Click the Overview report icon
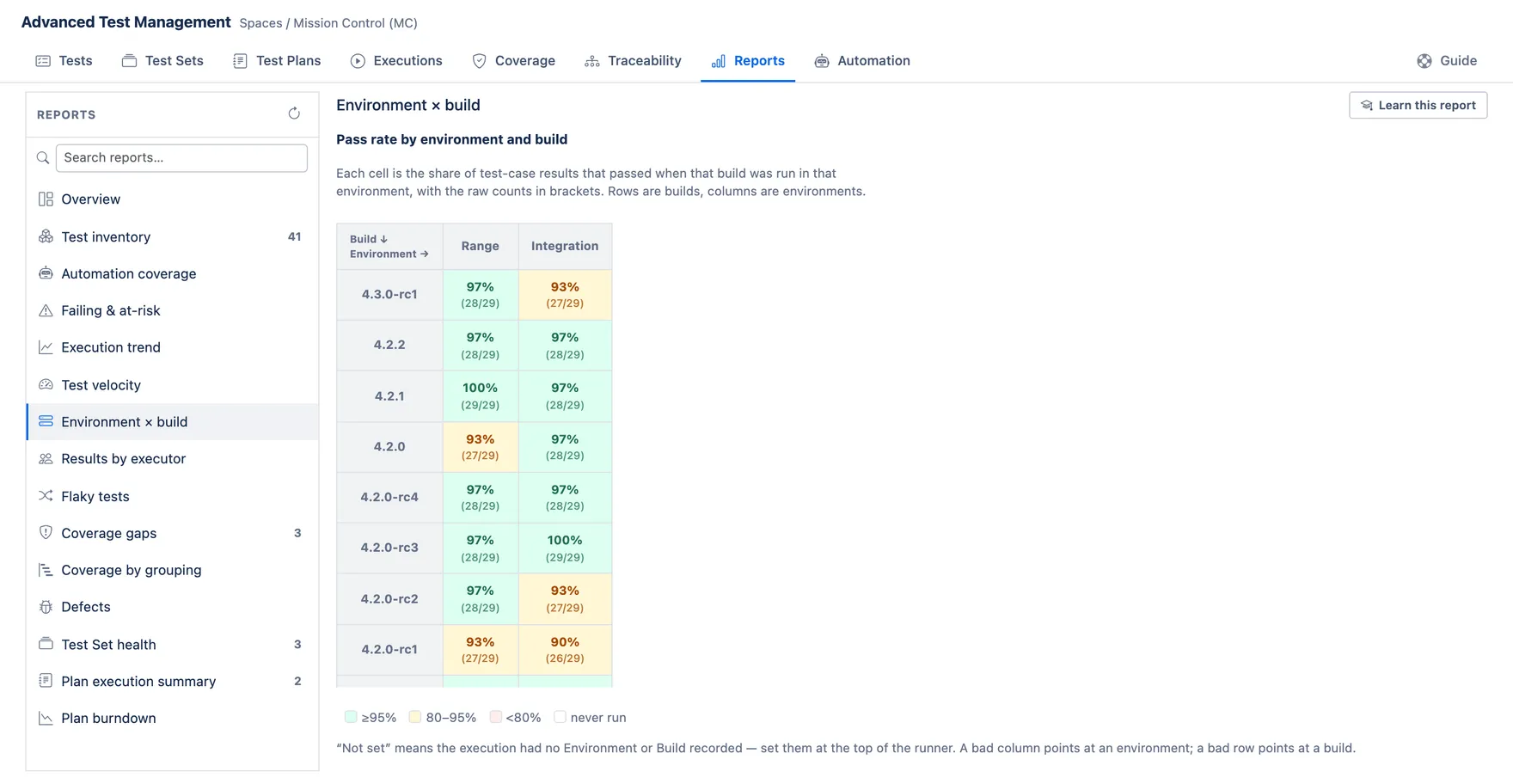The image size is (1513, 784). [46, 199]
